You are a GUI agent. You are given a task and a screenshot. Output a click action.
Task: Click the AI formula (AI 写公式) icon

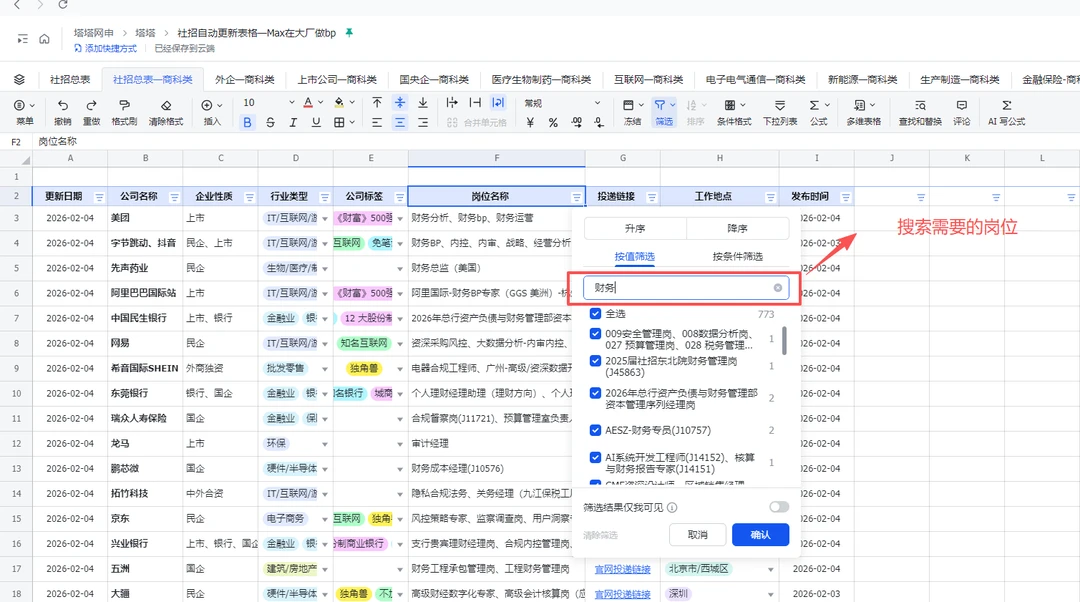(x=1006, y=105)
